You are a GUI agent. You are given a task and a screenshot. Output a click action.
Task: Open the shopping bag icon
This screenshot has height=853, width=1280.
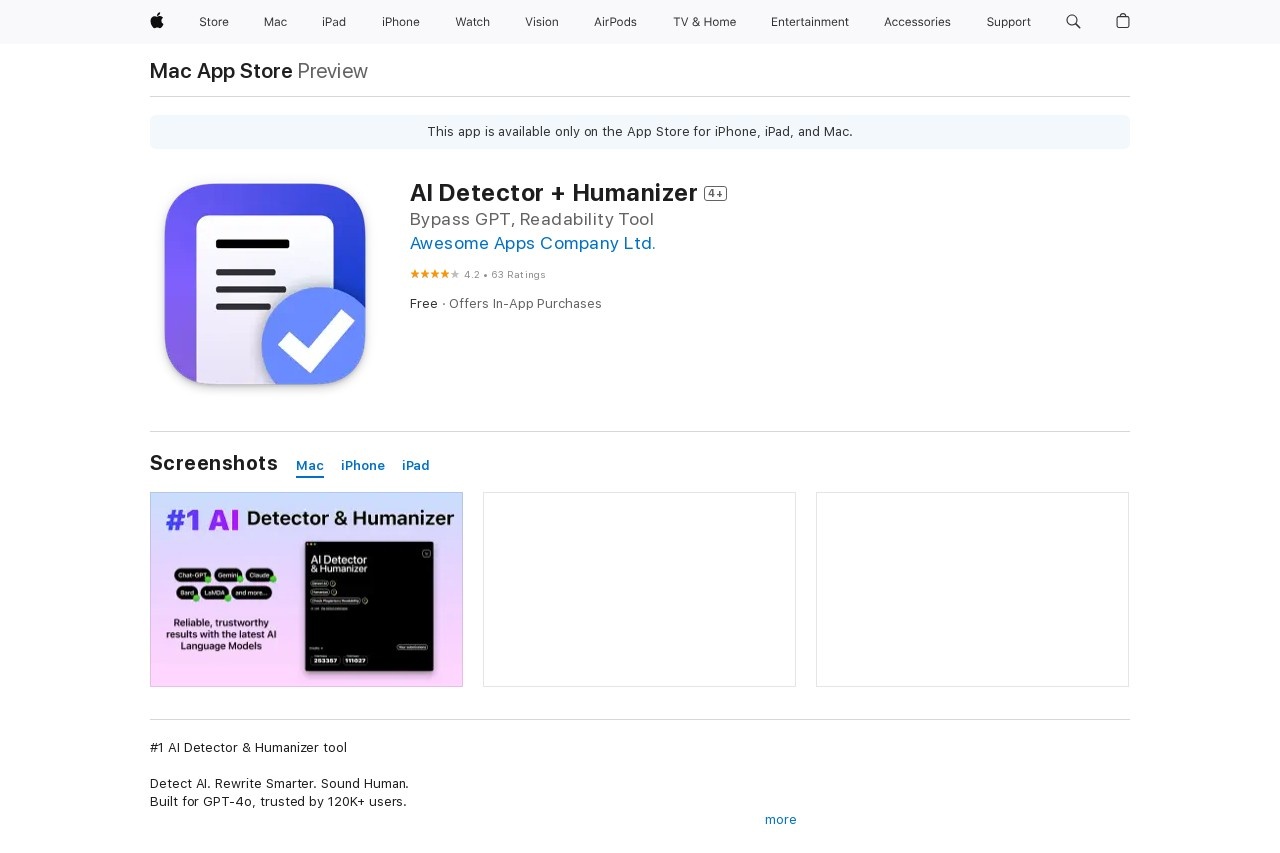(1123, 21)
